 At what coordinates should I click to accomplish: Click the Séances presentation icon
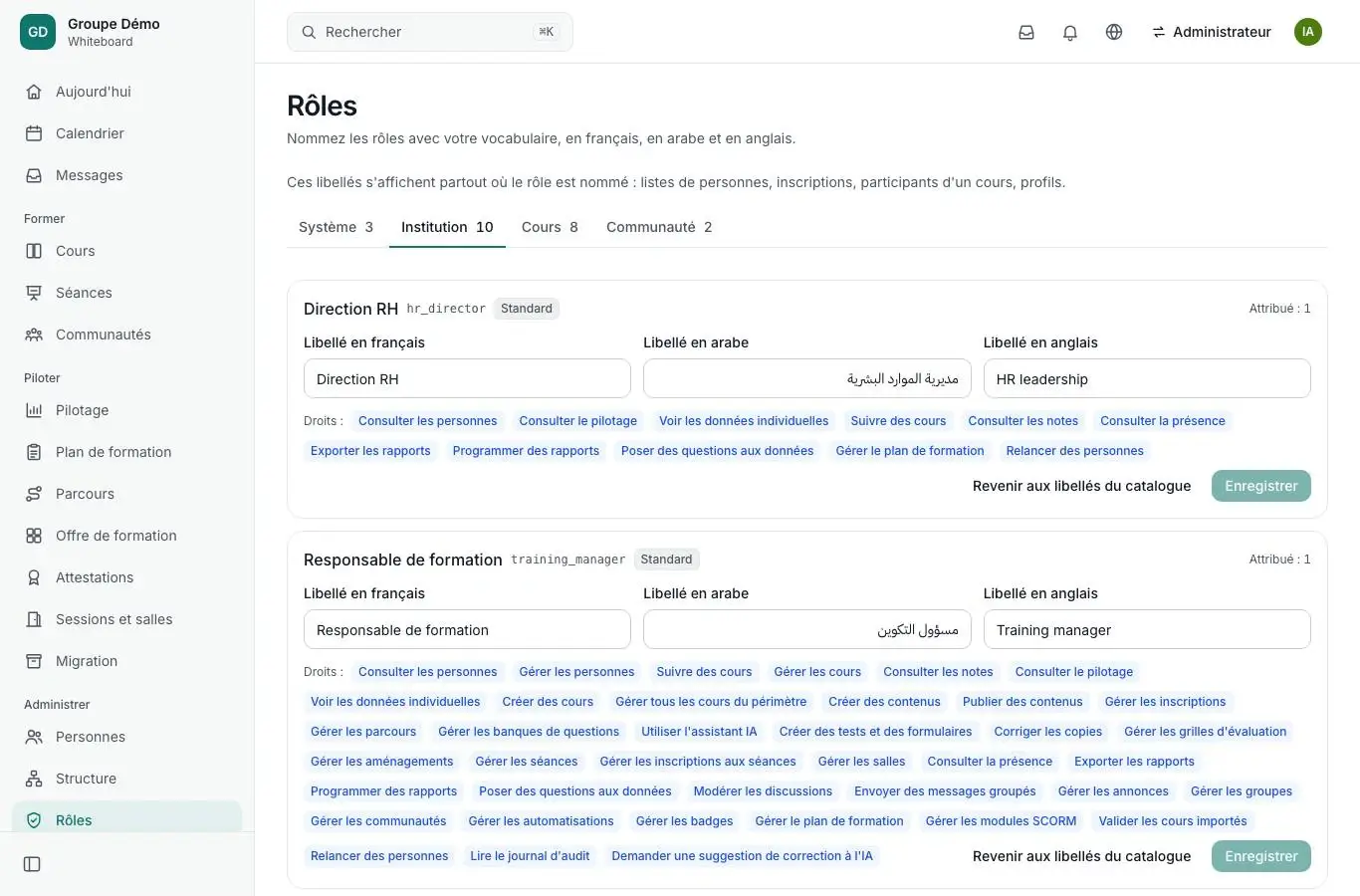[x=34, y=293]
